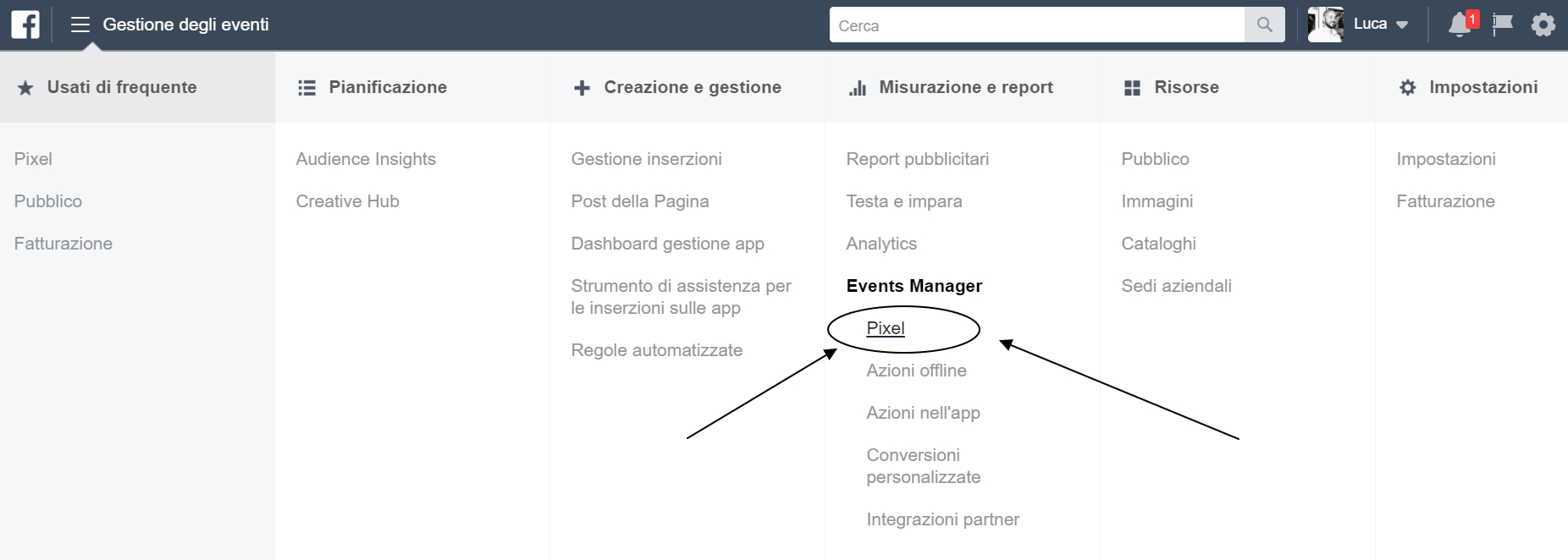Go to Report pubblicitari

coord(917,159)
